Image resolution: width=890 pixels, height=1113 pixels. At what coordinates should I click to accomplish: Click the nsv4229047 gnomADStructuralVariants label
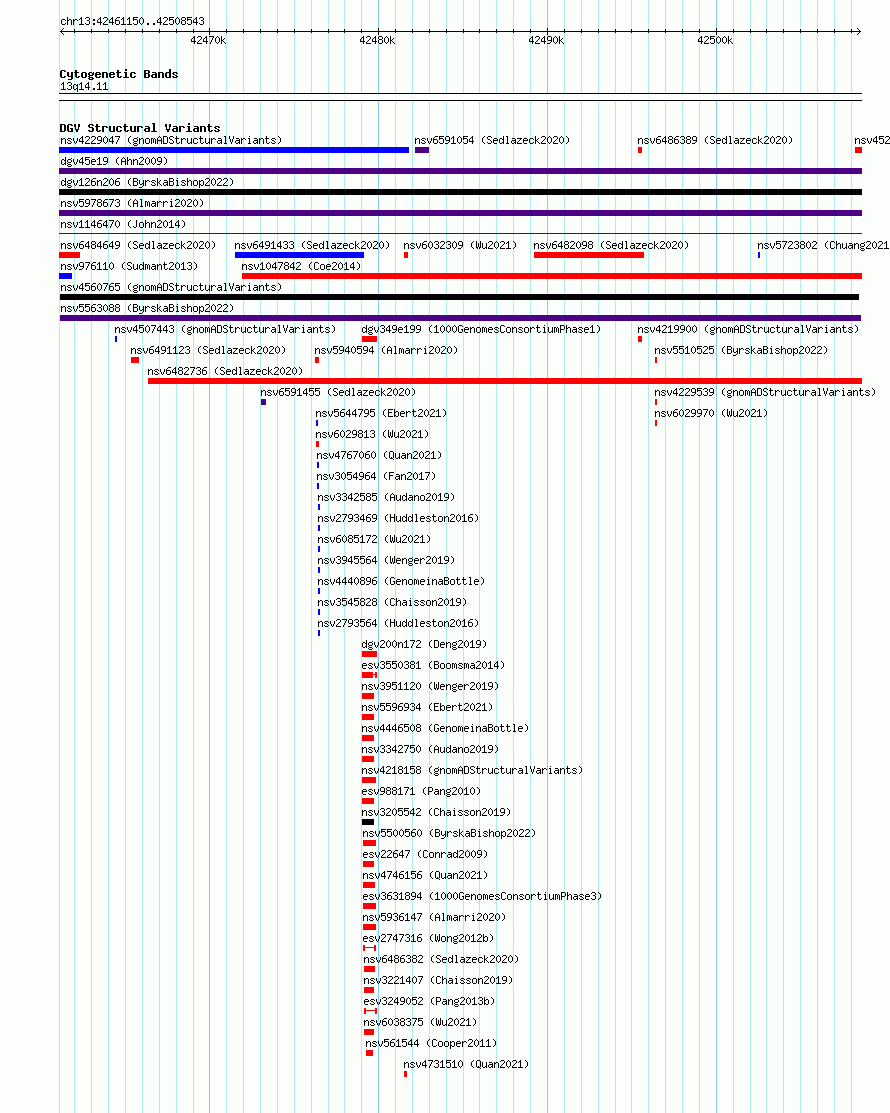click(x=171, y=141)
